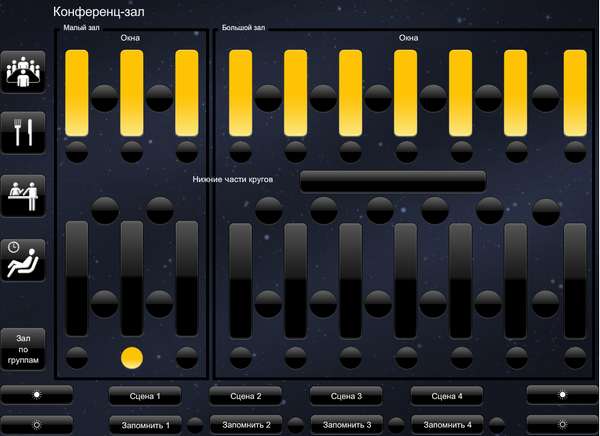Click the wide black bar beside Нижние части кругов
Image resolution: width=600 pixels, height=436 pixels.
[x=393, y=181]
